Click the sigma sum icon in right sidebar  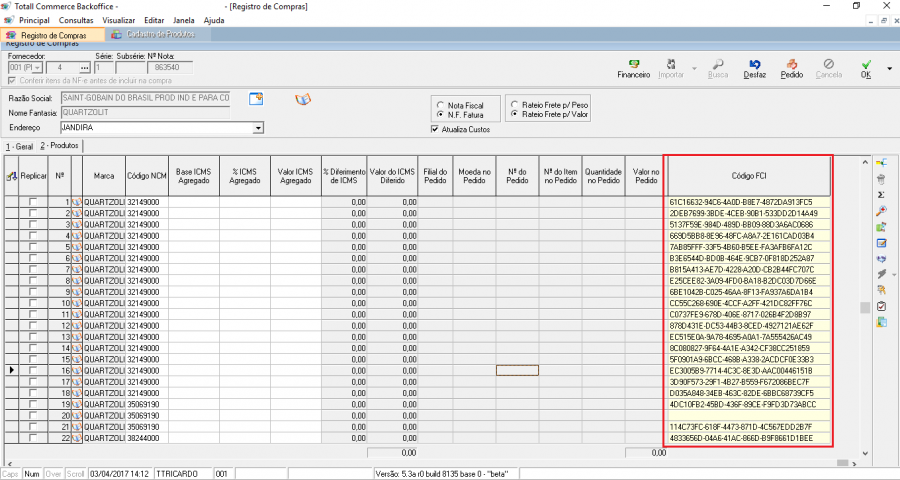[x=881, y=194]
